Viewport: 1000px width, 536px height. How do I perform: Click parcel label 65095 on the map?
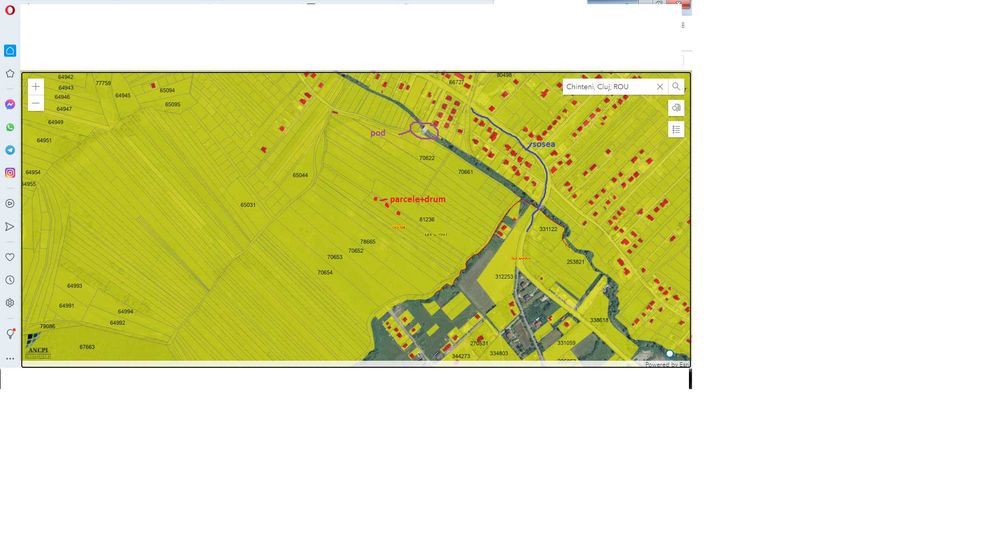coord(173,104)
